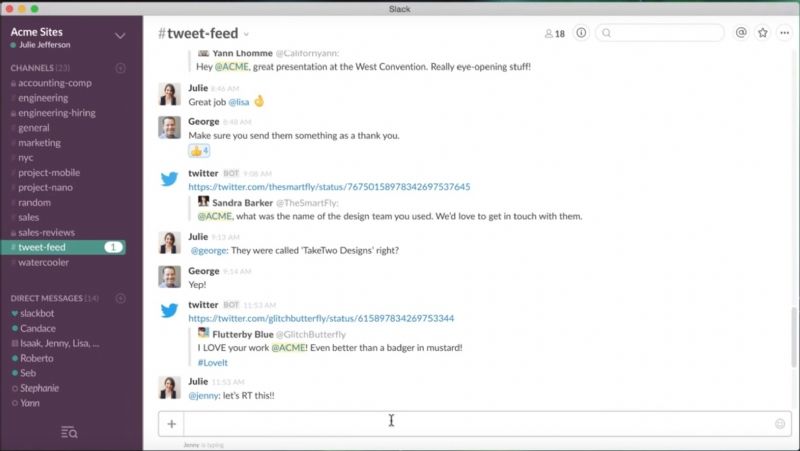800x451 pixels.
Task: Click the CHANNELS section header
Action: coord(32,68)
